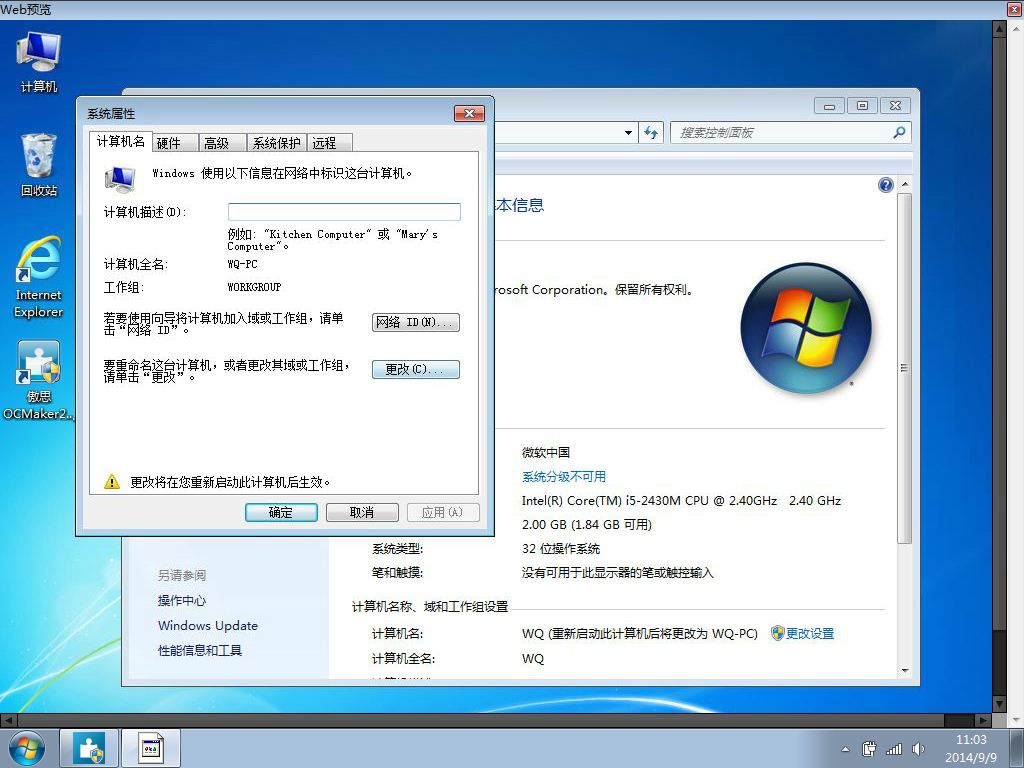Expand the address bar dropdown arrow
Viewport: 1024px width, 768px height.
coord(628,133)
